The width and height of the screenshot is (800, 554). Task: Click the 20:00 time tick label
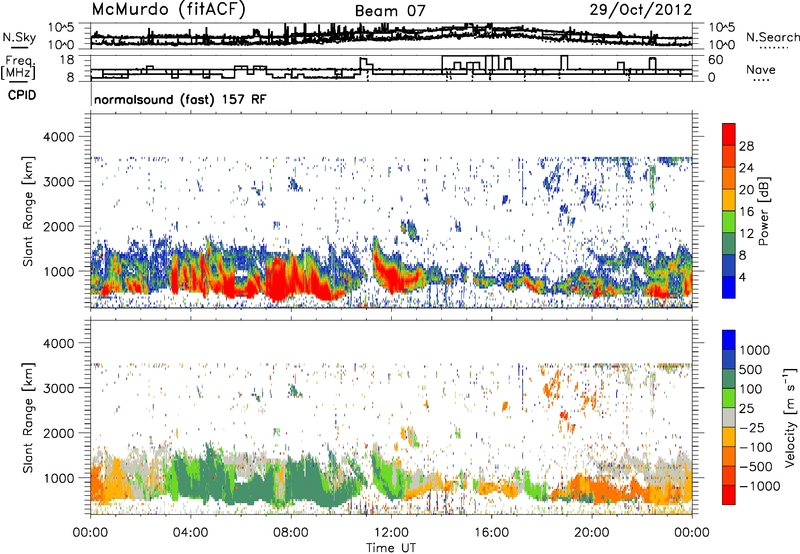[x=592, y=533]
